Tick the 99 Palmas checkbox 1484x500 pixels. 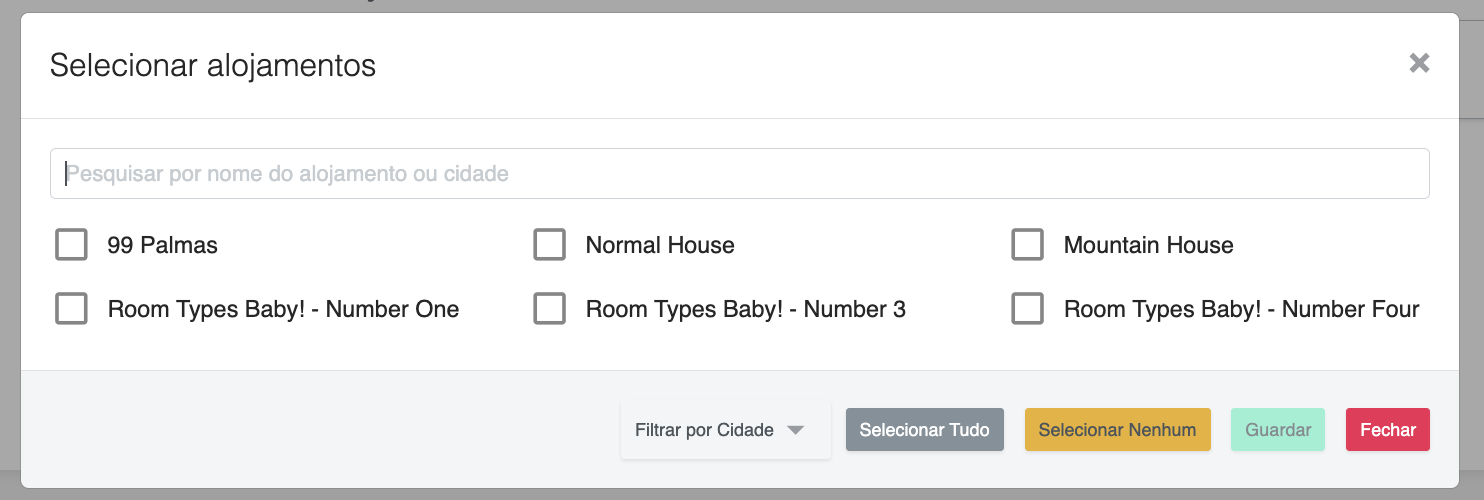pyautogui.click(x=71, y=245)
